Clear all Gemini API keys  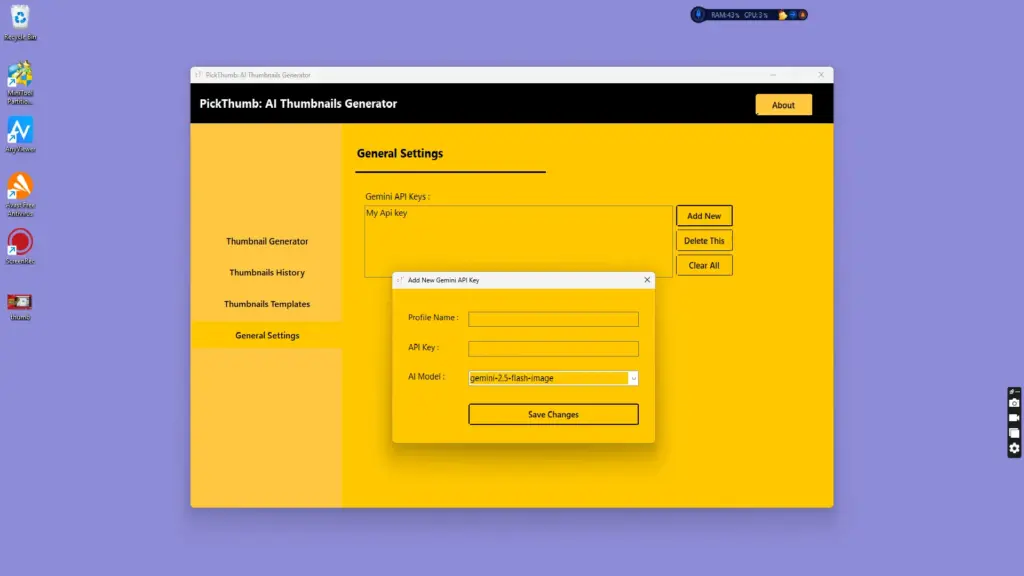click(x=704, y=264)
